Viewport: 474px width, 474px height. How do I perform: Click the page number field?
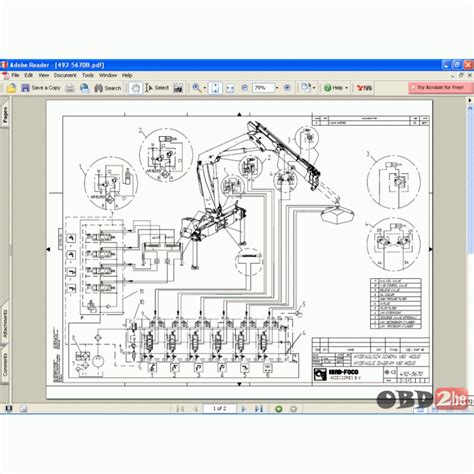tap(220, 409)
